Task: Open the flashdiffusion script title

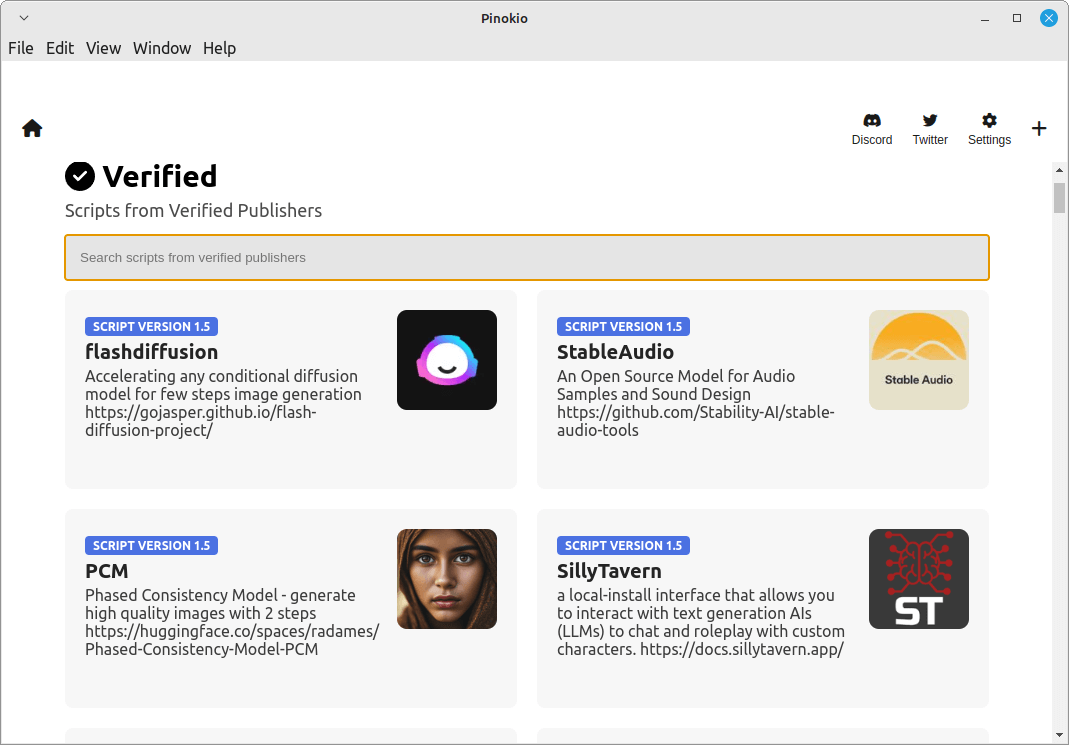Action: (x=151, y=352)
